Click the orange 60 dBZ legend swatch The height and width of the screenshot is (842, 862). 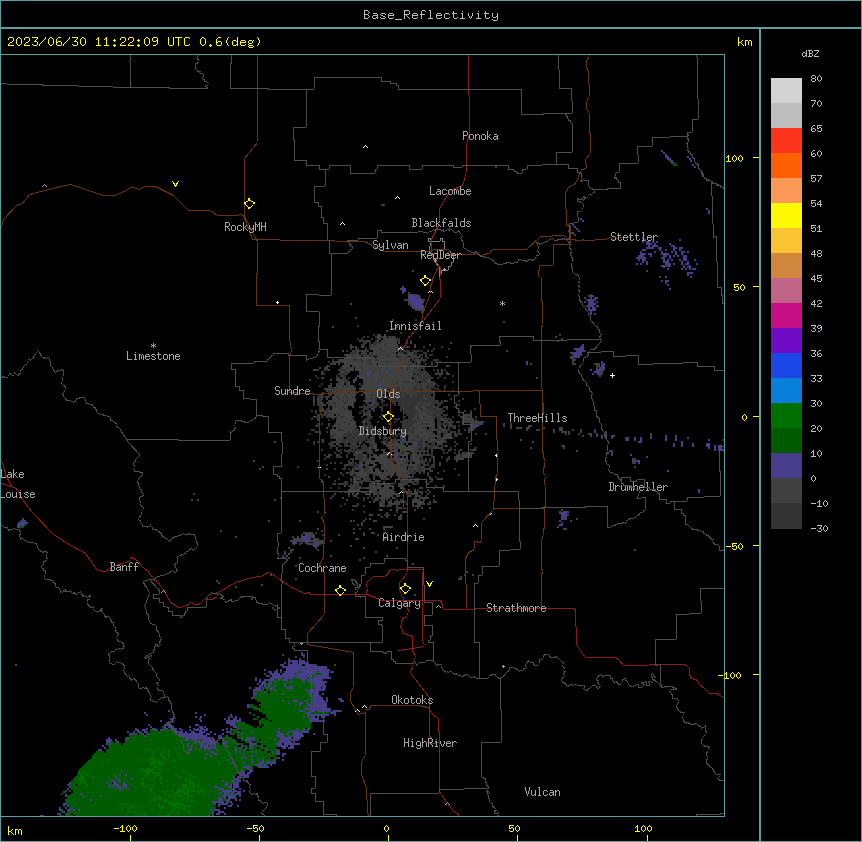coord(786,165)
